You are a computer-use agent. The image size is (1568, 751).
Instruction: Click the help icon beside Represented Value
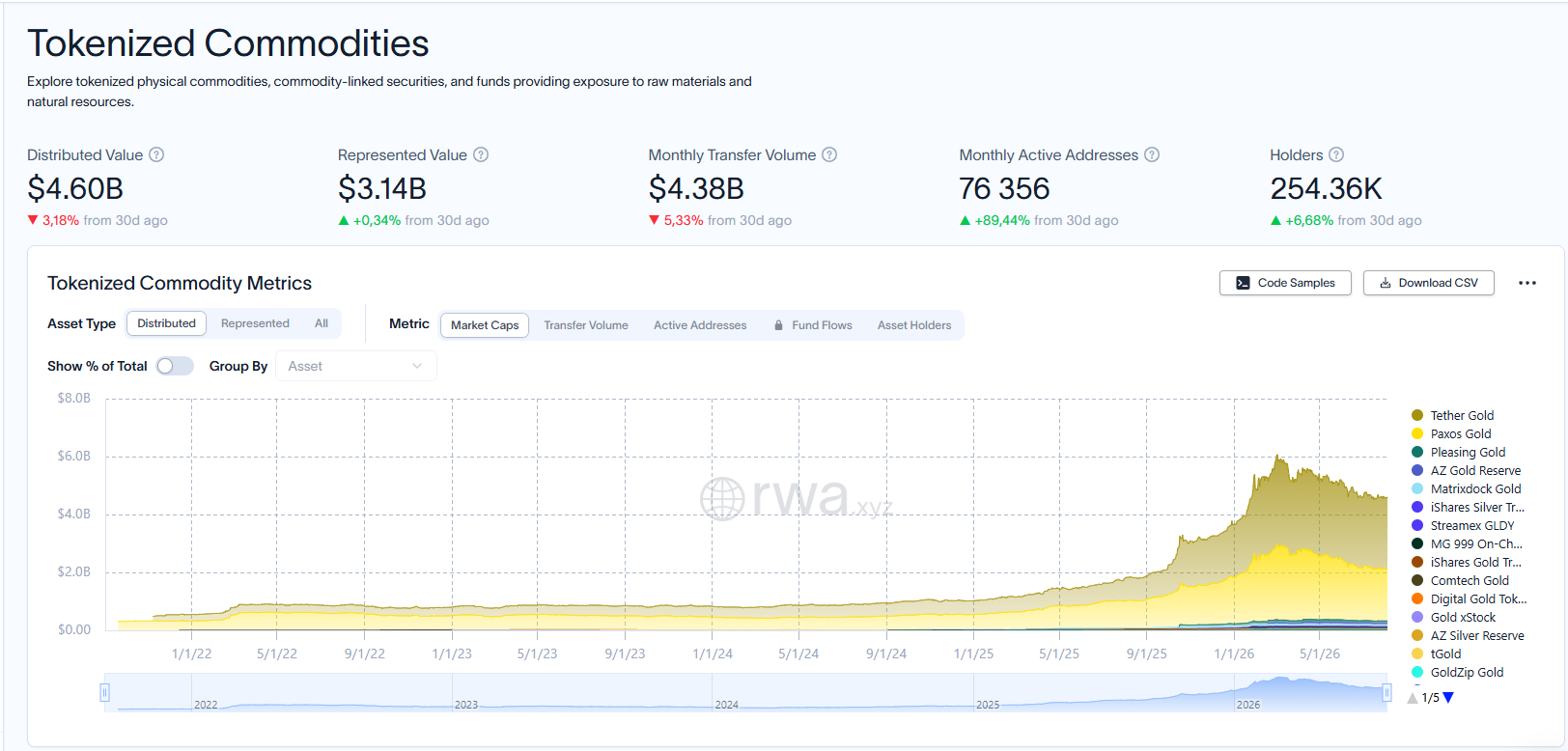pyautogui.click(x=481, y=154)
